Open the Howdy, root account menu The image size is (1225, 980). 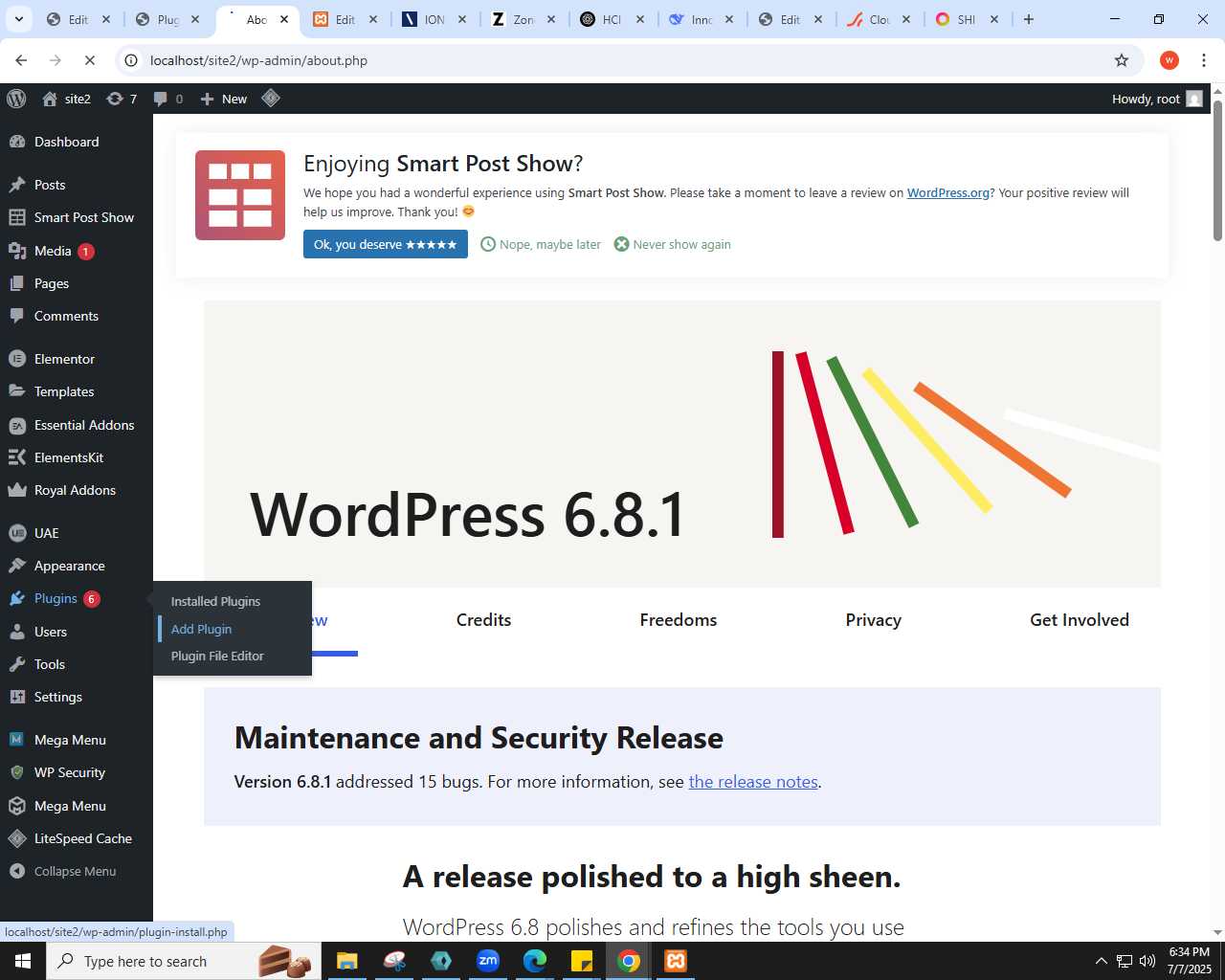pos(1157,99)
